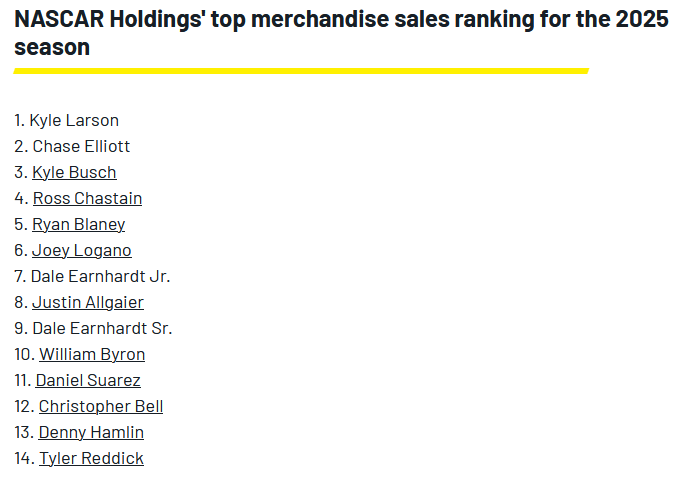Click the word "season" in the headline

[52, 47]
